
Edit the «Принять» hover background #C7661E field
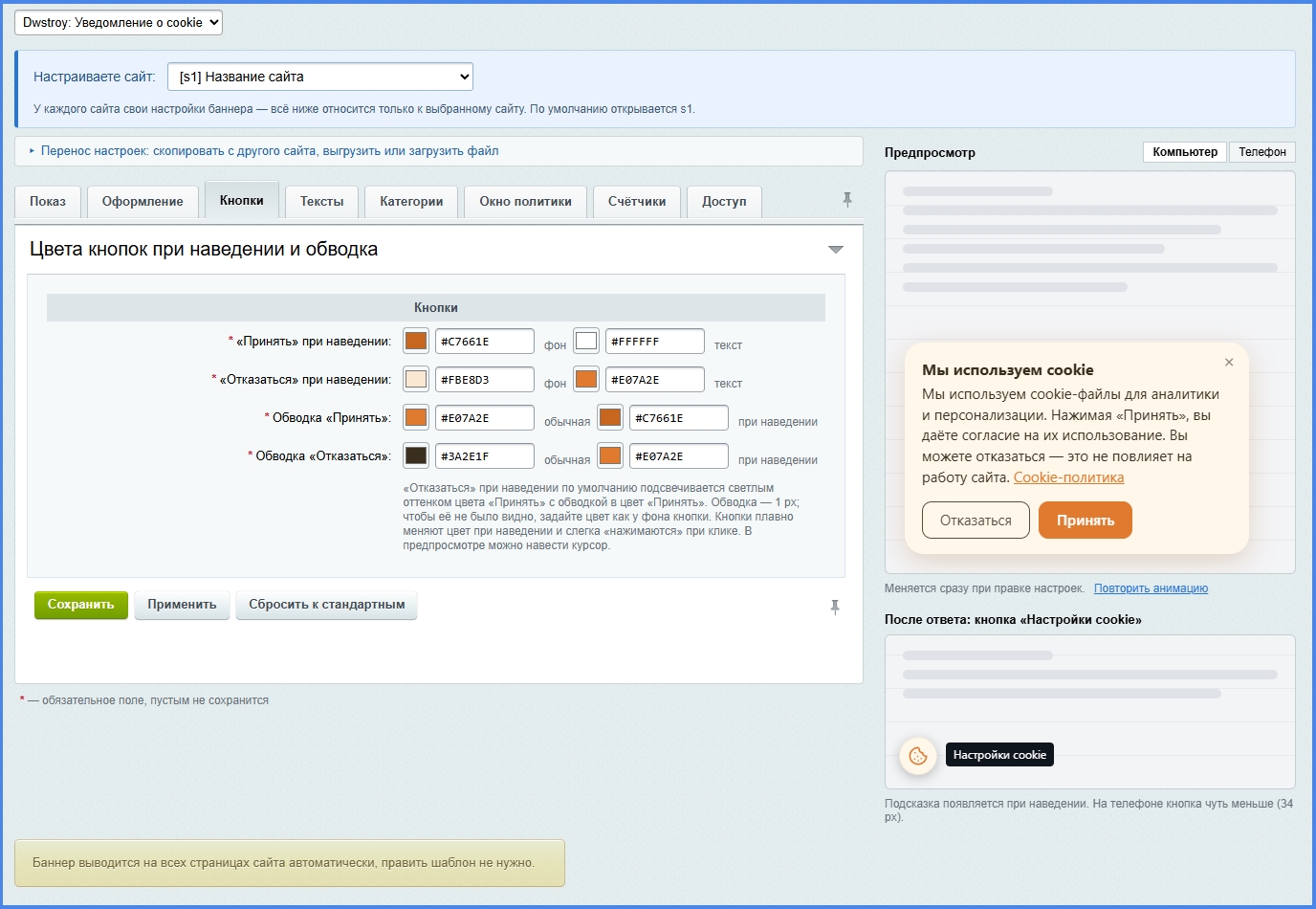(485, 342)
